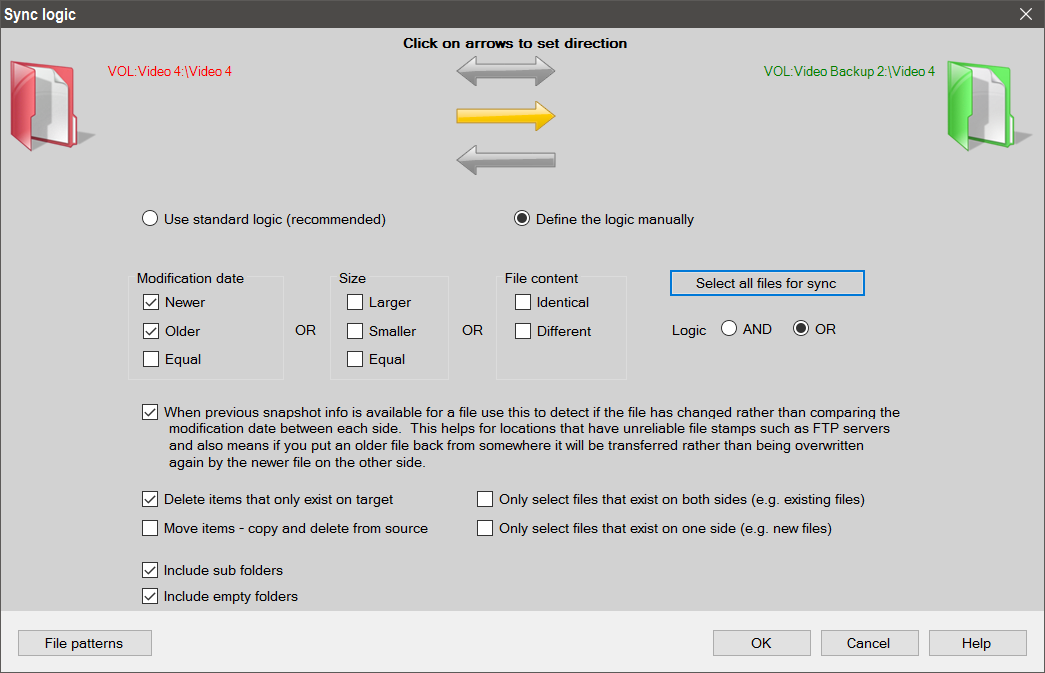The height and width of the screenshot is (673, 1045).
Task: Toggle 'Include sub folders' checkbox
Action: (151, 570)
